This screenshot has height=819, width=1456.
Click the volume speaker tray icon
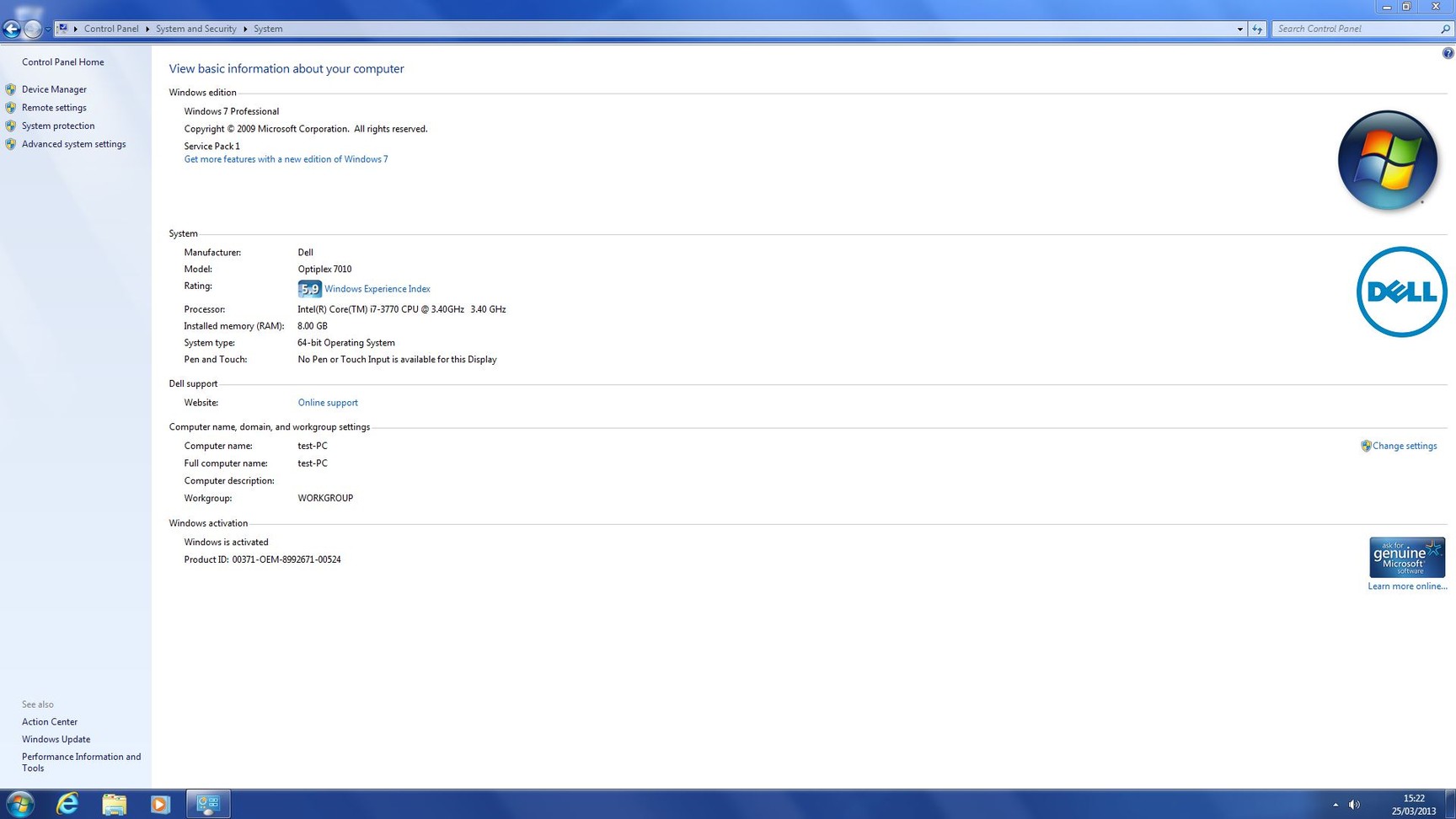point(1354,805)
